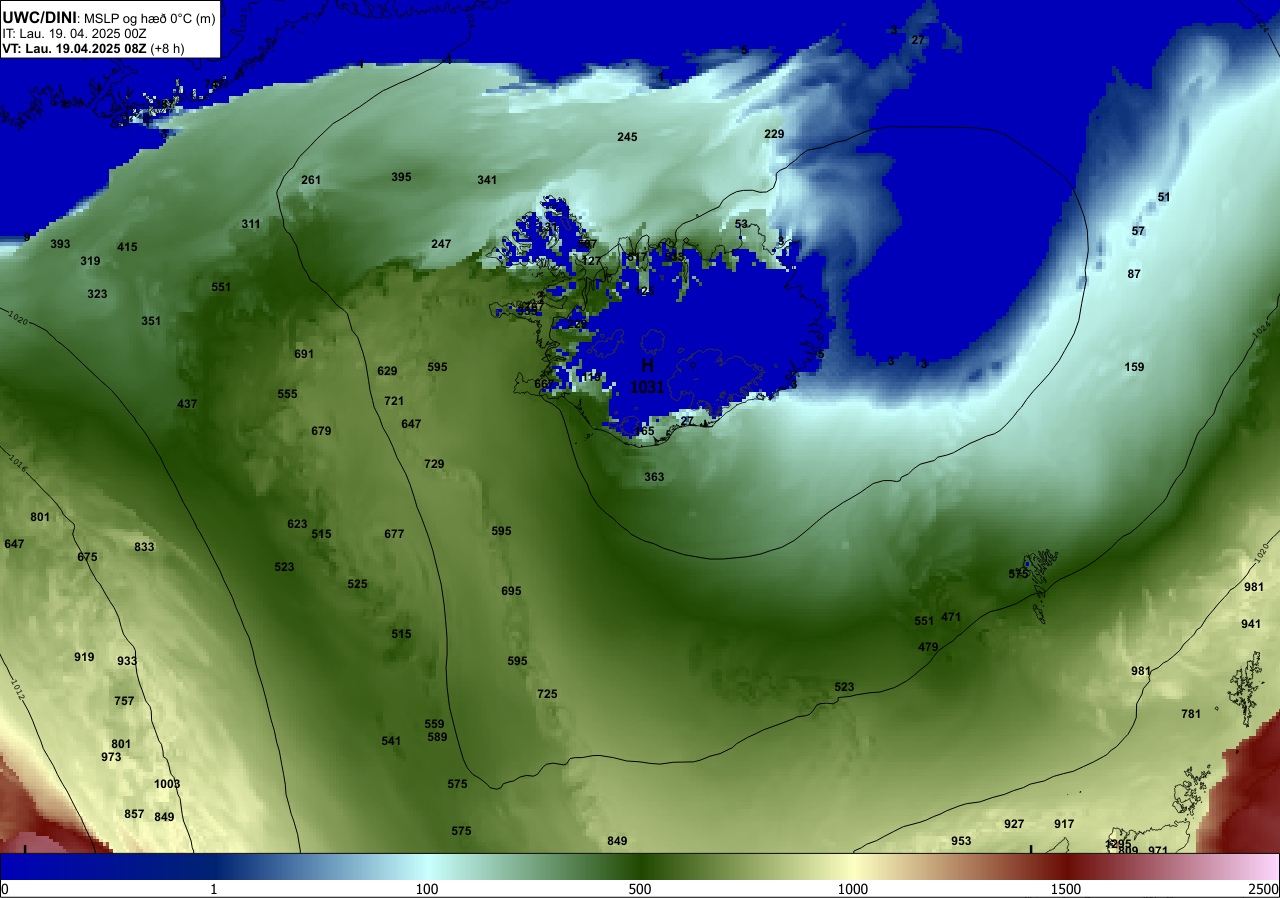Click the 559 height value
Viewport: 1280px width, 898px height.
(434, 724)
